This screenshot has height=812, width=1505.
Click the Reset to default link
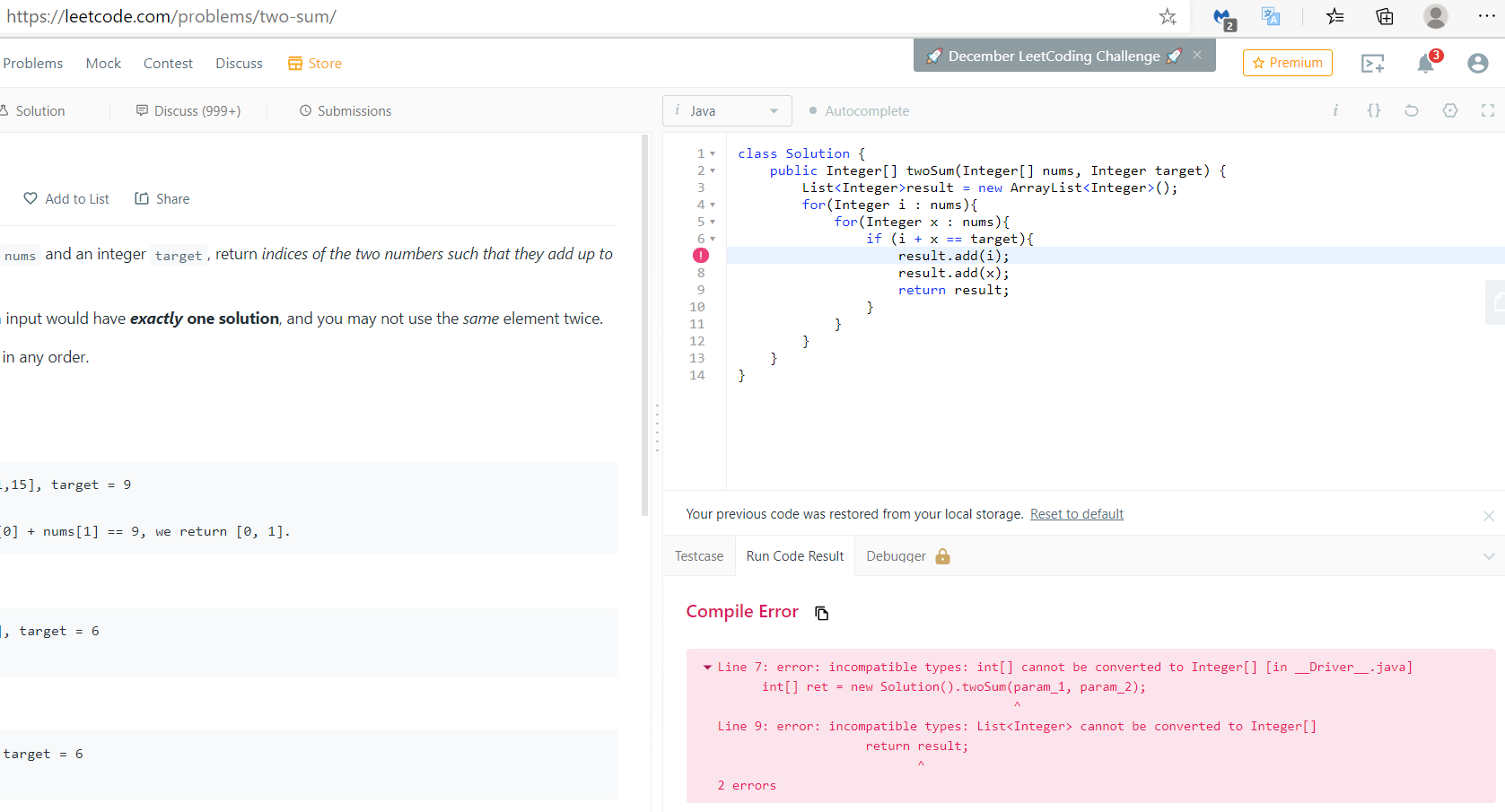pos(1077,514)
